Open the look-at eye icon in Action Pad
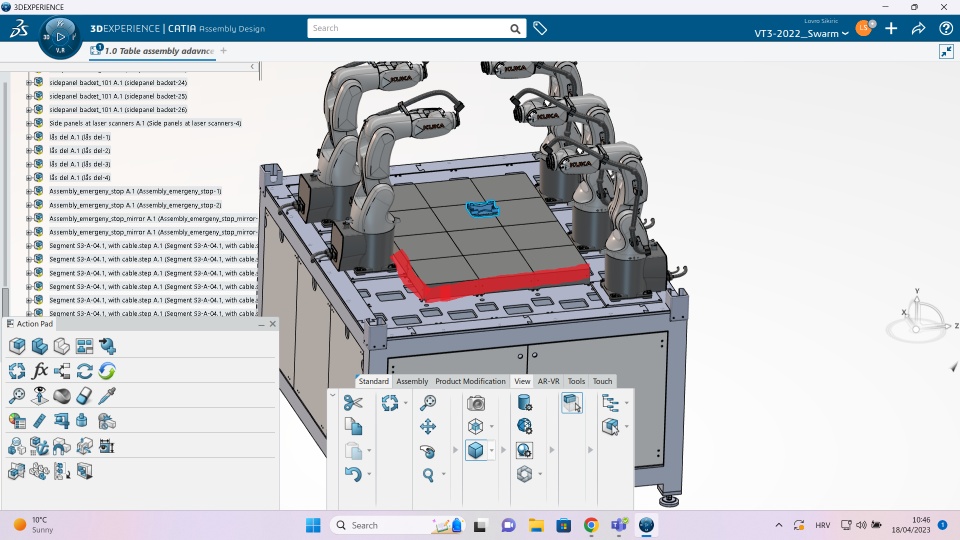The image size is (960, 540). pos(40,396)
